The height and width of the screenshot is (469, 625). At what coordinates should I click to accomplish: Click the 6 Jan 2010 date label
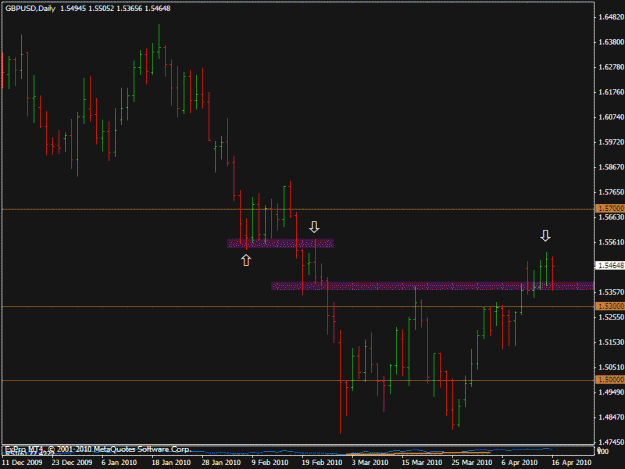(119, 463)
